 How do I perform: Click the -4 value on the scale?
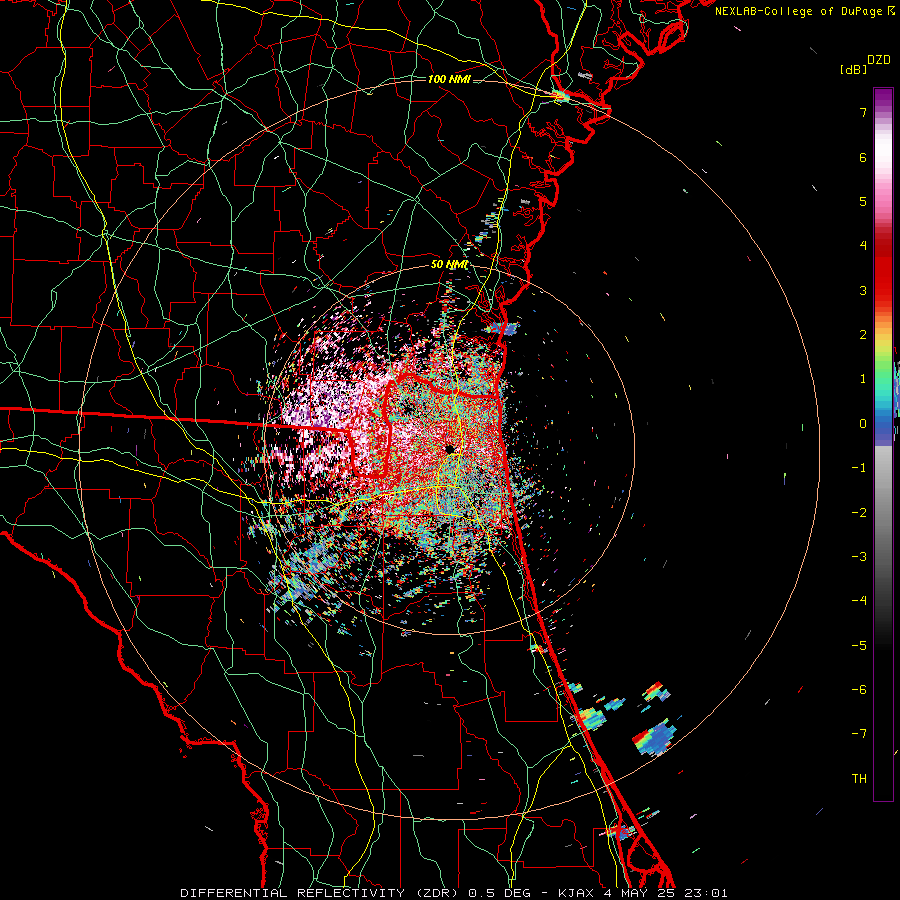coord(859,600)
